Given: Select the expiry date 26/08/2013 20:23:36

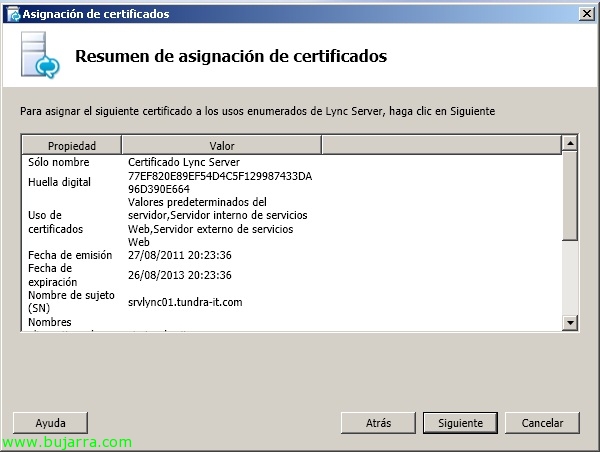Looking at the screenshot, I should (x=179, y=275).
